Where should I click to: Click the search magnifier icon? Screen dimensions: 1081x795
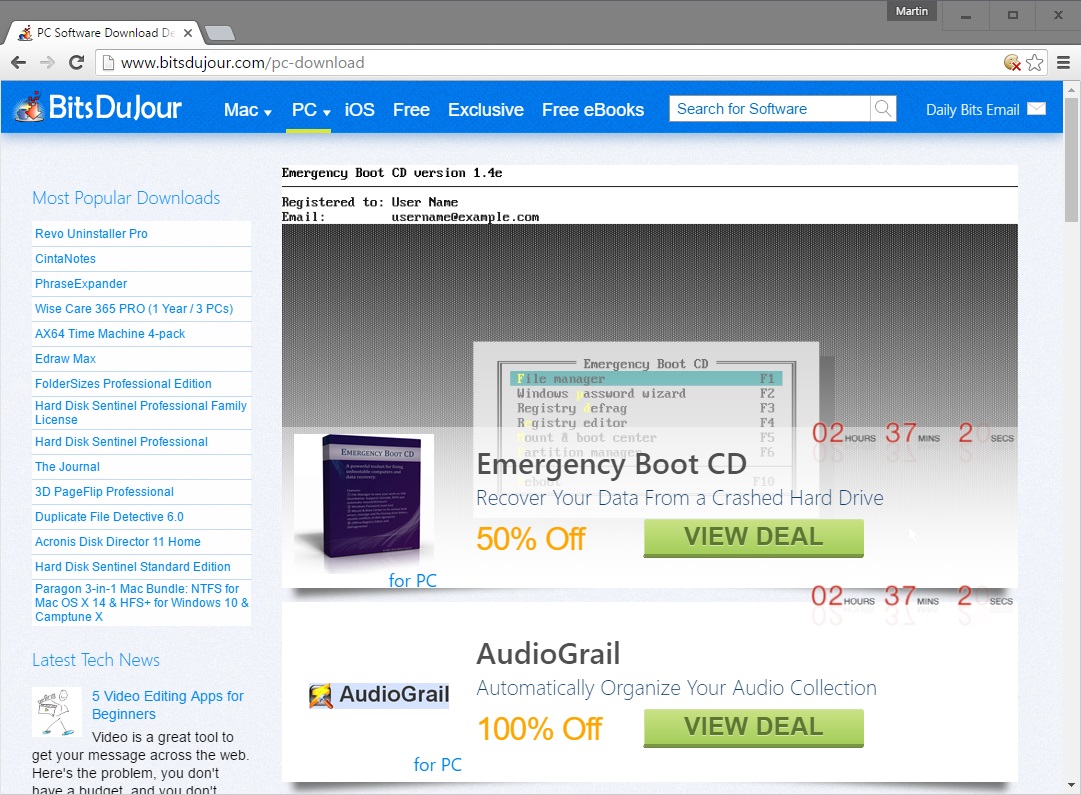point(882,108)
